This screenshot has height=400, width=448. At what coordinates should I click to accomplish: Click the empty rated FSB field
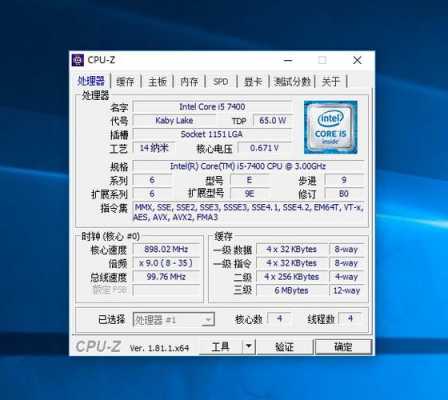166,290
